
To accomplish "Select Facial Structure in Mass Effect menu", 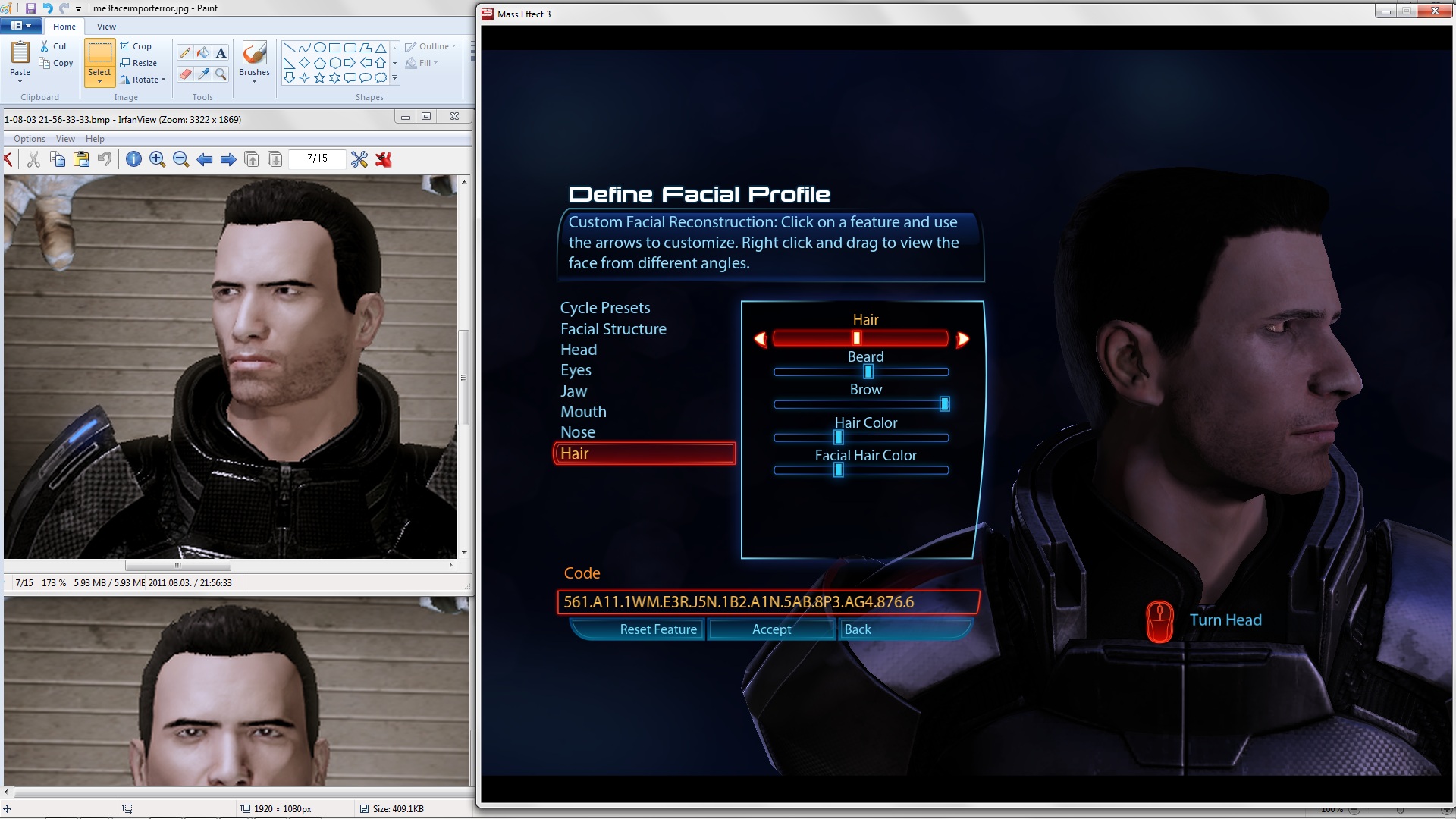I will coord(613,329).
